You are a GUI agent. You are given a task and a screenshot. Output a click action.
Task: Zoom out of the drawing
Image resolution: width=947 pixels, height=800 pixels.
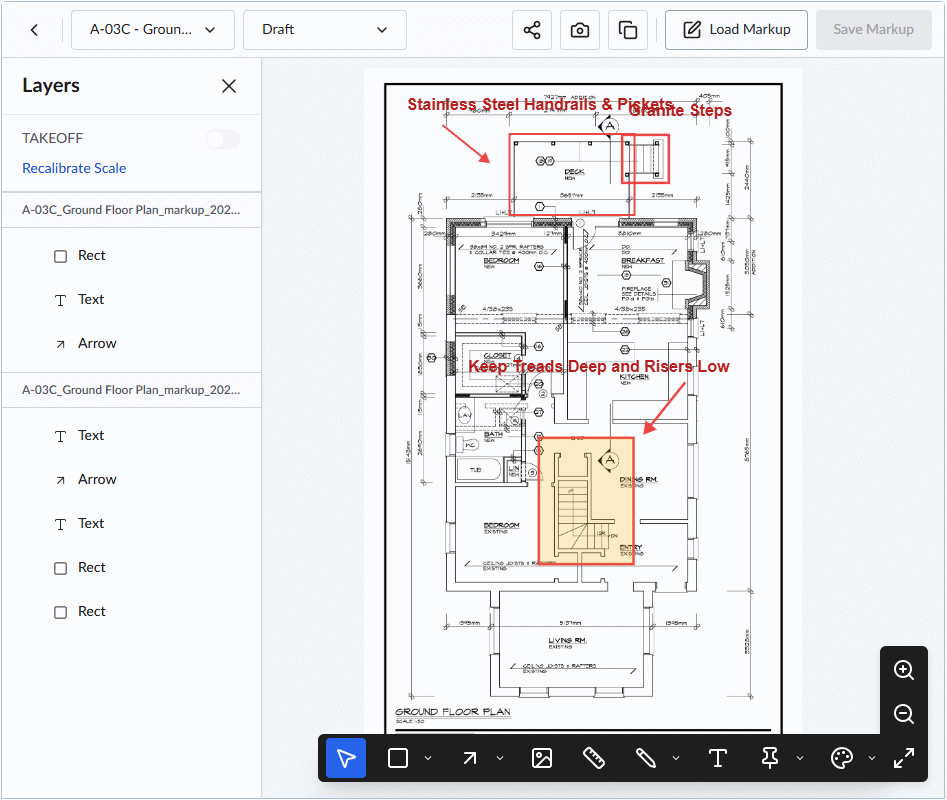coord(904,714)
